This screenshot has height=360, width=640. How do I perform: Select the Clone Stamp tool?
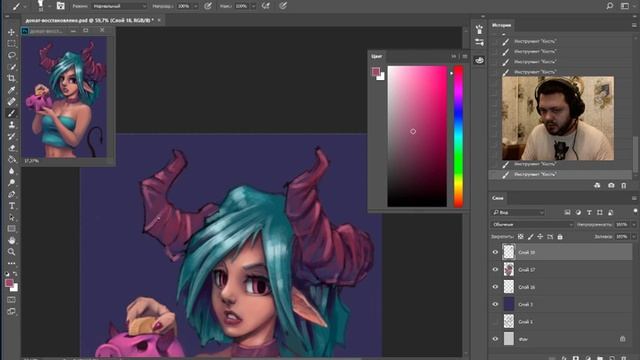coord(11,124)
